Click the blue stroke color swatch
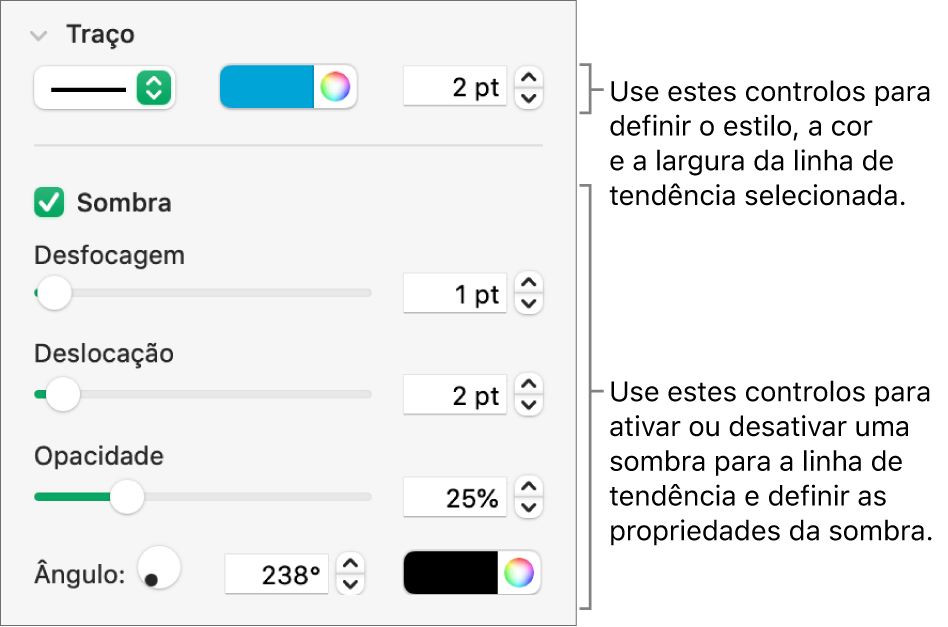The height and width of the screenshot is (627, 948). click(x=266, y=88)
